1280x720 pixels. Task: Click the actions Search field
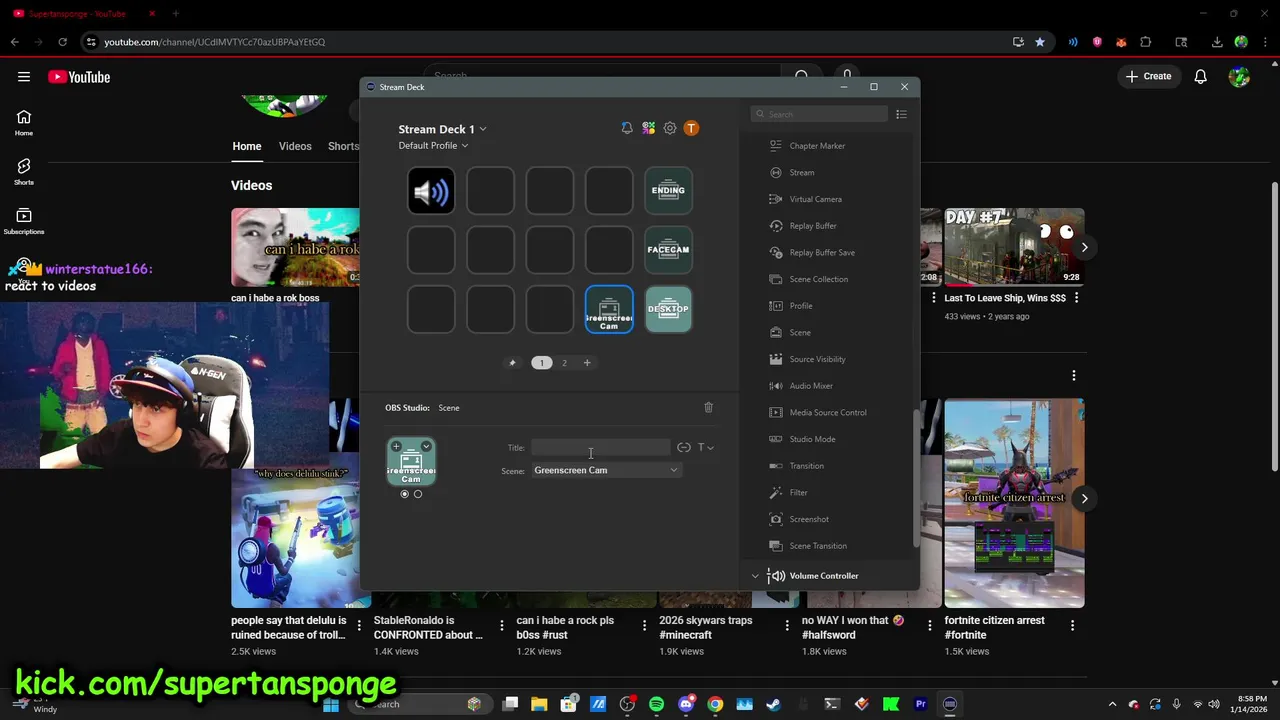[819, 114]
